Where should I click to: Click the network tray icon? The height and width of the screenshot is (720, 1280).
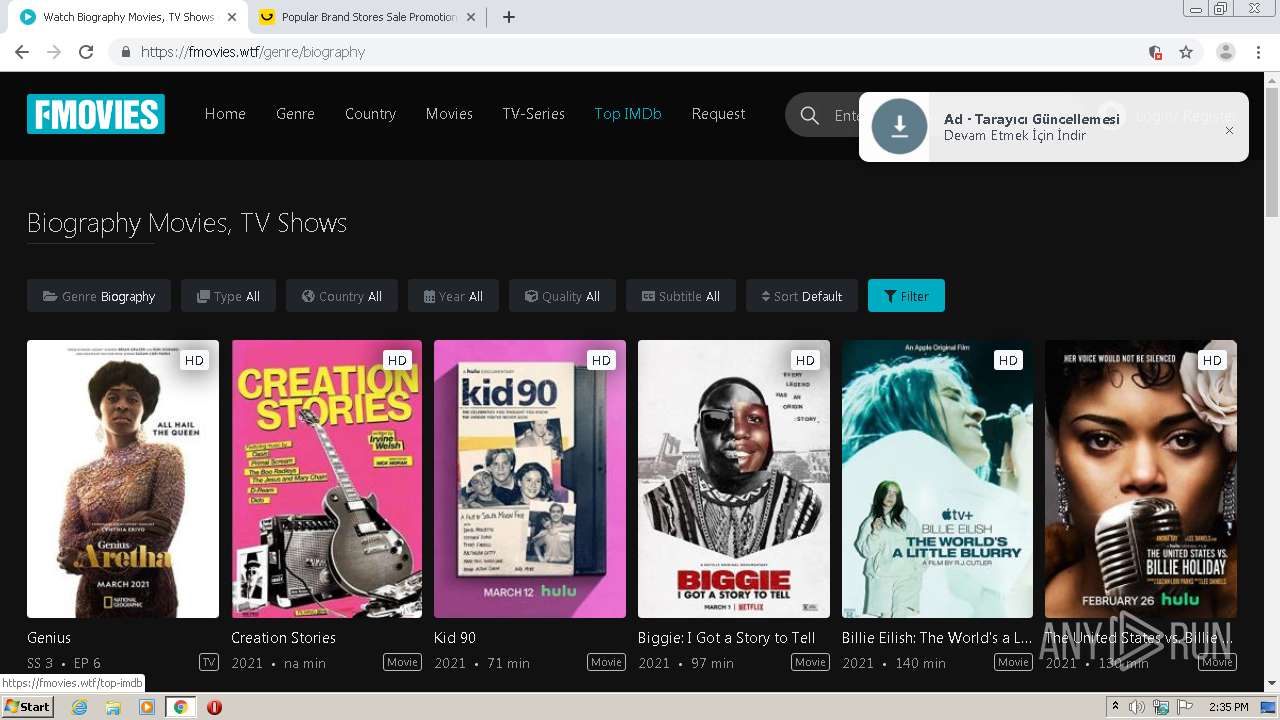[1161, 707]
